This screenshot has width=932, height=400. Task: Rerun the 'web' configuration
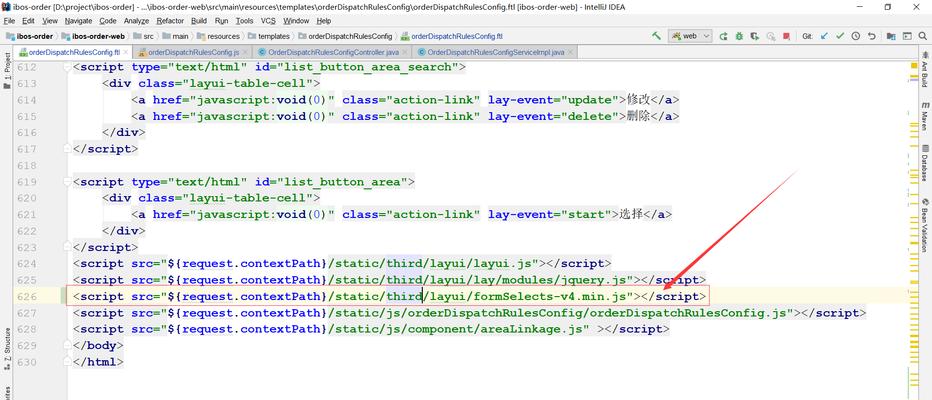pyautogui.click(x=723, y=36)
